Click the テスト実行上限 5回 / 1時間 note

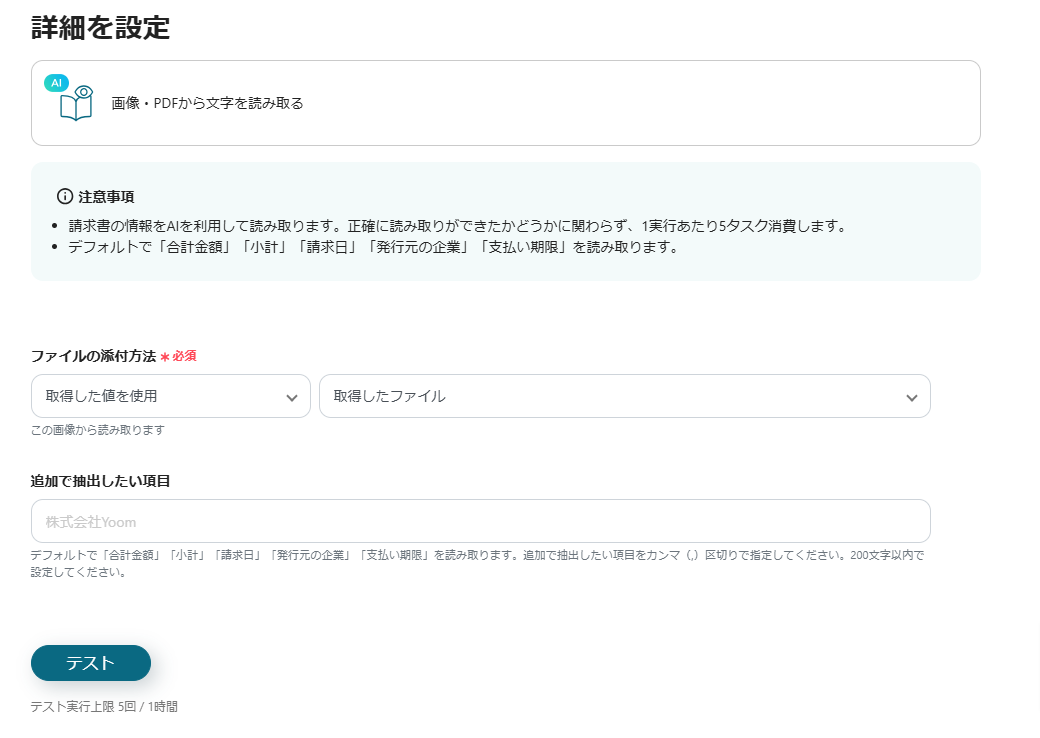pyautogui.click(x=104, y=706)
